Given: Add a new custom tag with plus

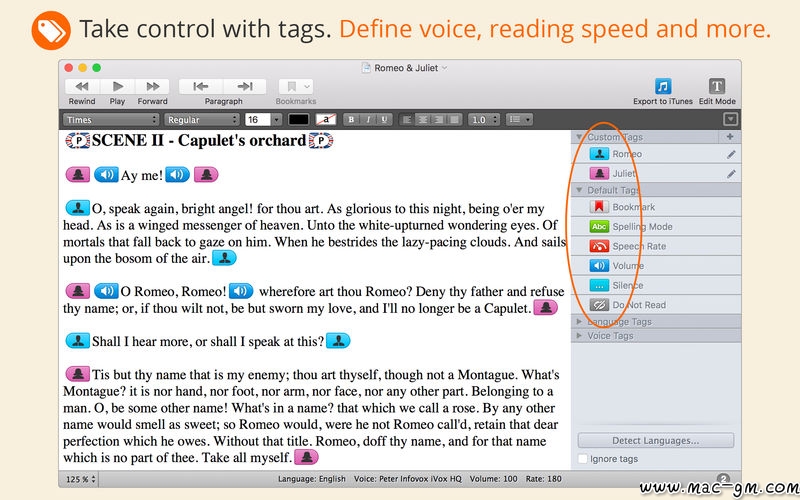Looking at the screenshot, I should (x=730, y=137).
